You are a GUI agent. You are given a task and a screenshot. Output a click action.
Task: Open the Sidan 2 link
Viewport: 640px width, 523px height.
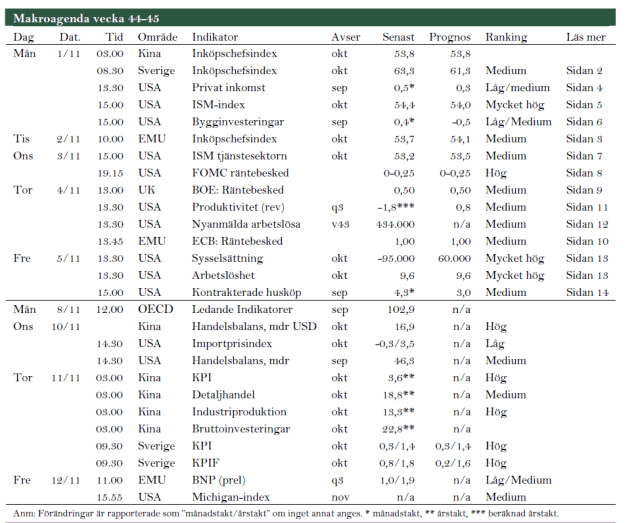click(x=584, y=71)
